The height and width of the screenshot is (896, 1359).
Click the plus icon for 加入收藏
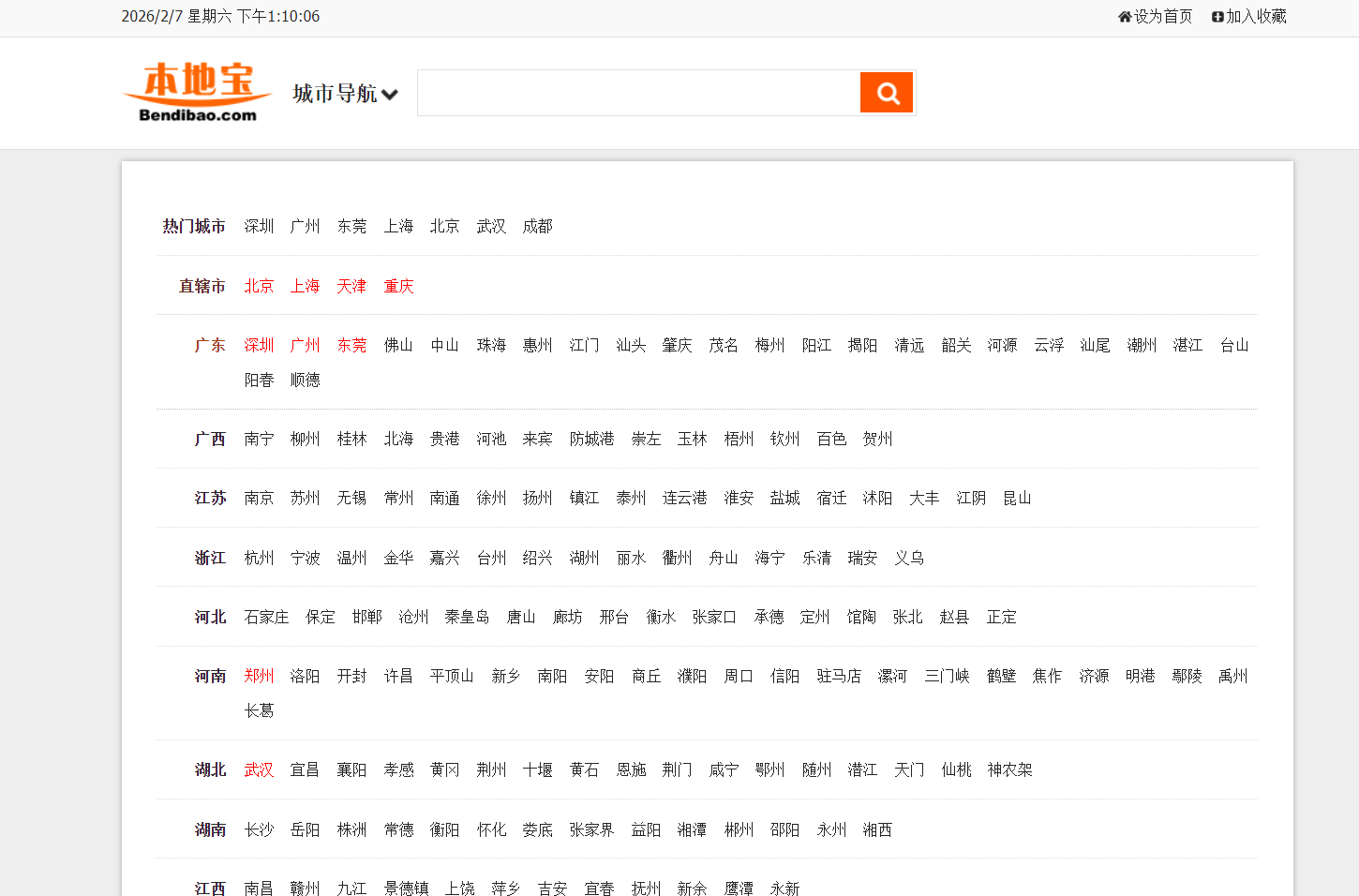[1217, 17]
